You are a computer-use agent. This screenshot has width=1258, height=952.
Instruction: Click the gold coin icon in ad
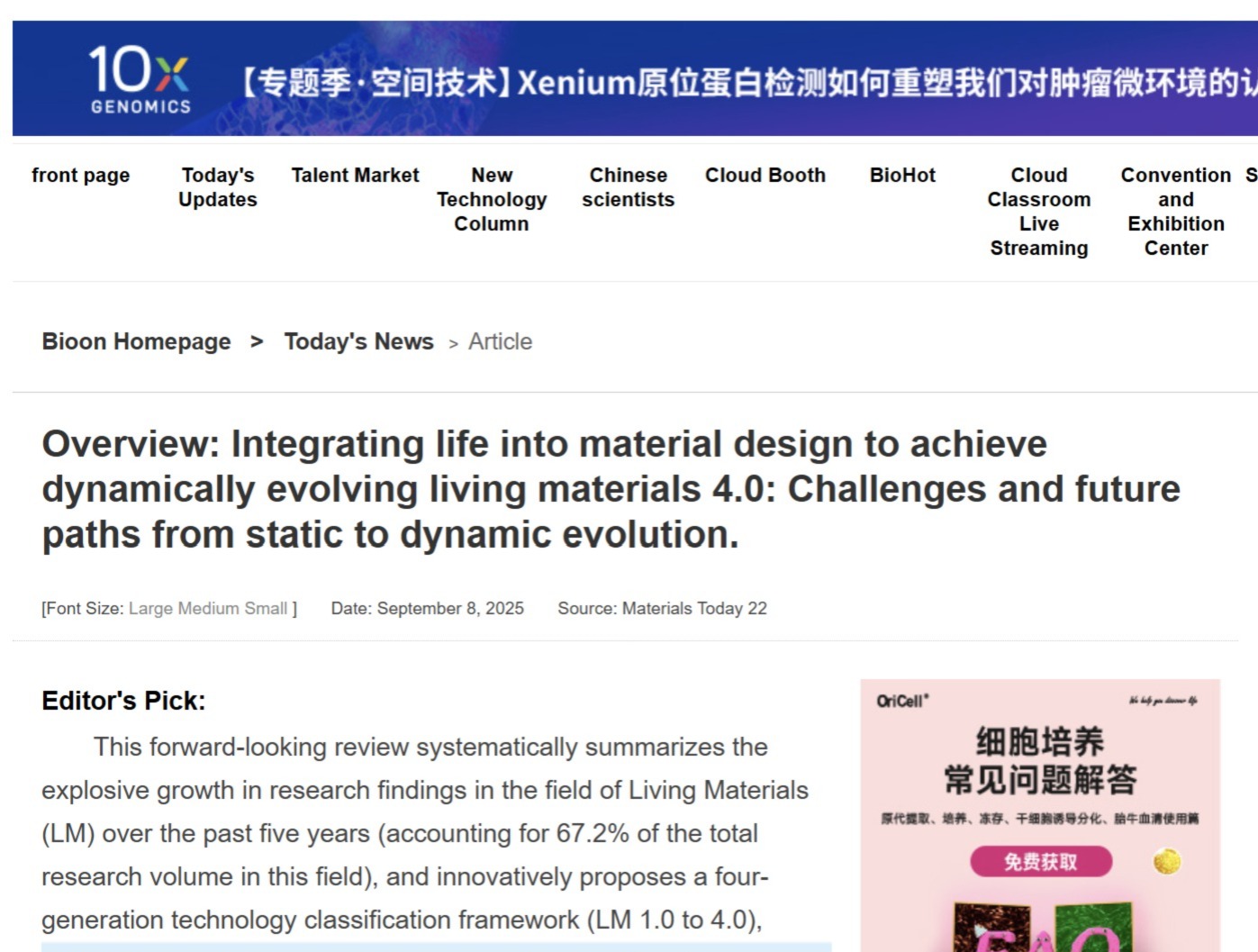pyautogui.click(x=1167, y=862)
